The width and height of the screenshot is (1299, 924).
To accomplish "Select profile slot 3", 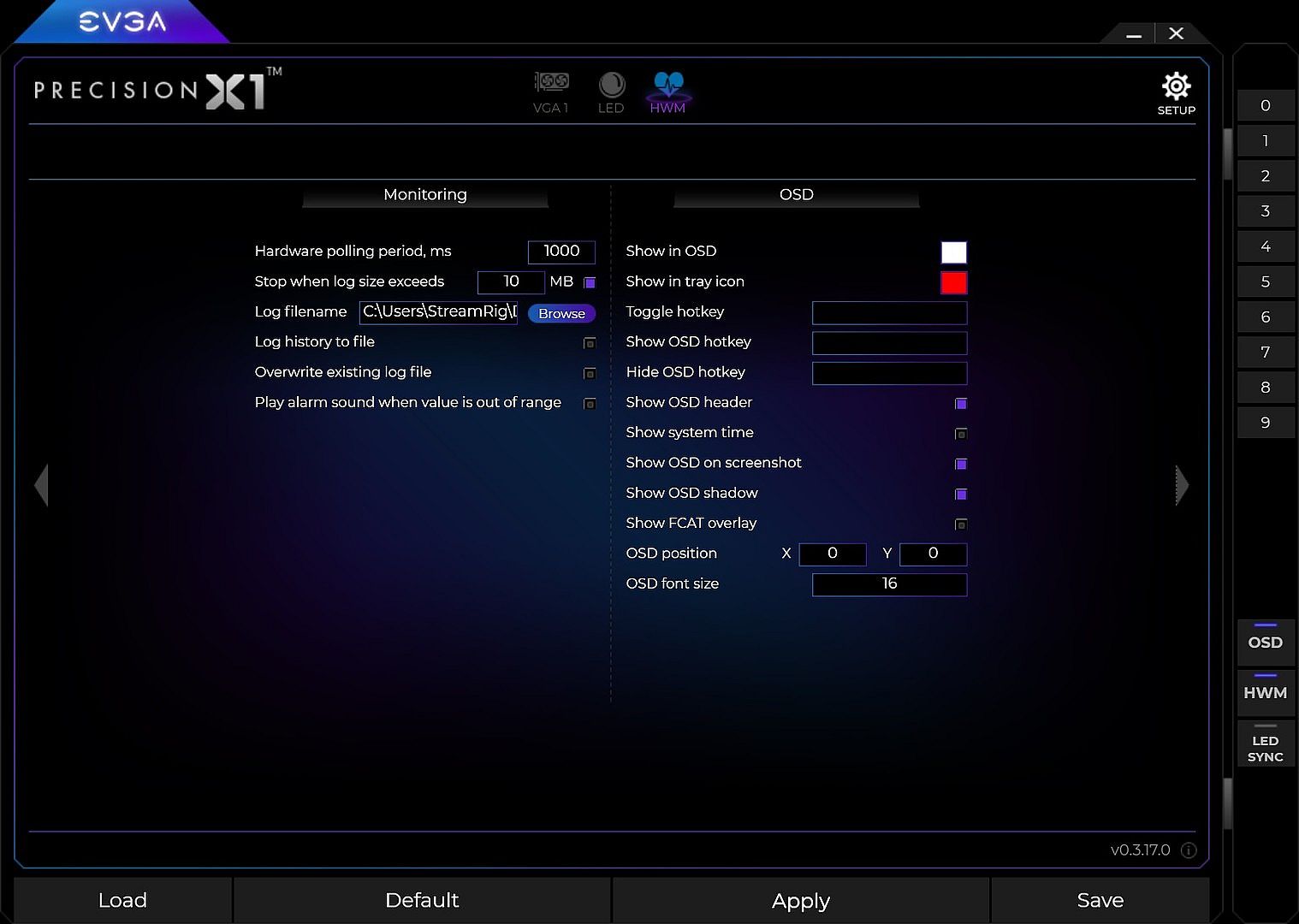I will coord(1266,211).
